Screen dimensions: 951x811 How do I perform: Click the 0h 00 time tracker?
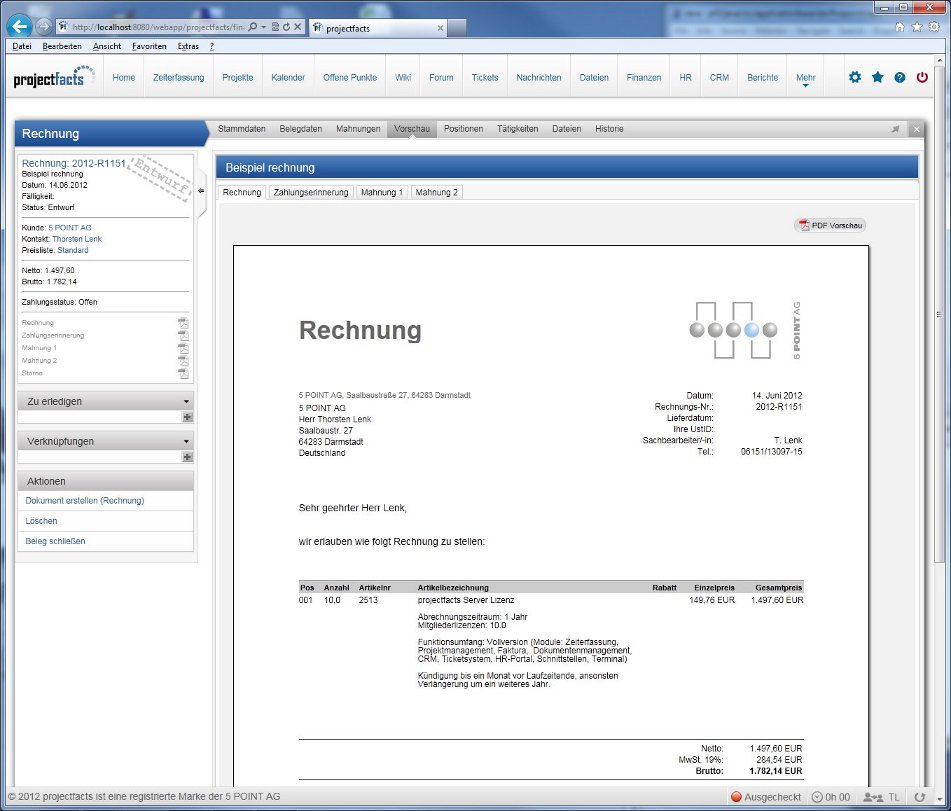coord(832,797)
